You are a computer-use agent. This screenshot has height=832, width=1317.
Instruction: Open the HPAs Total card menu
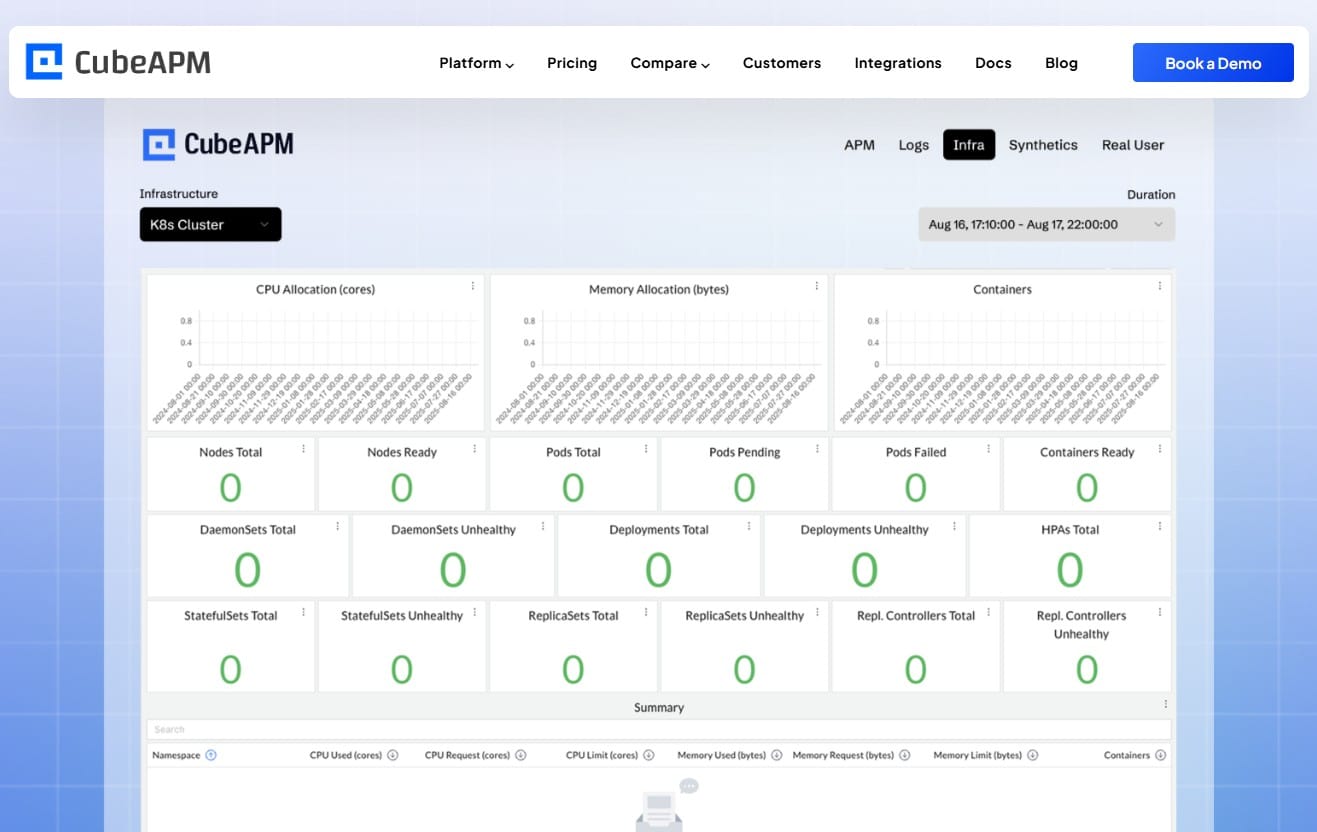pos(1160,525)
